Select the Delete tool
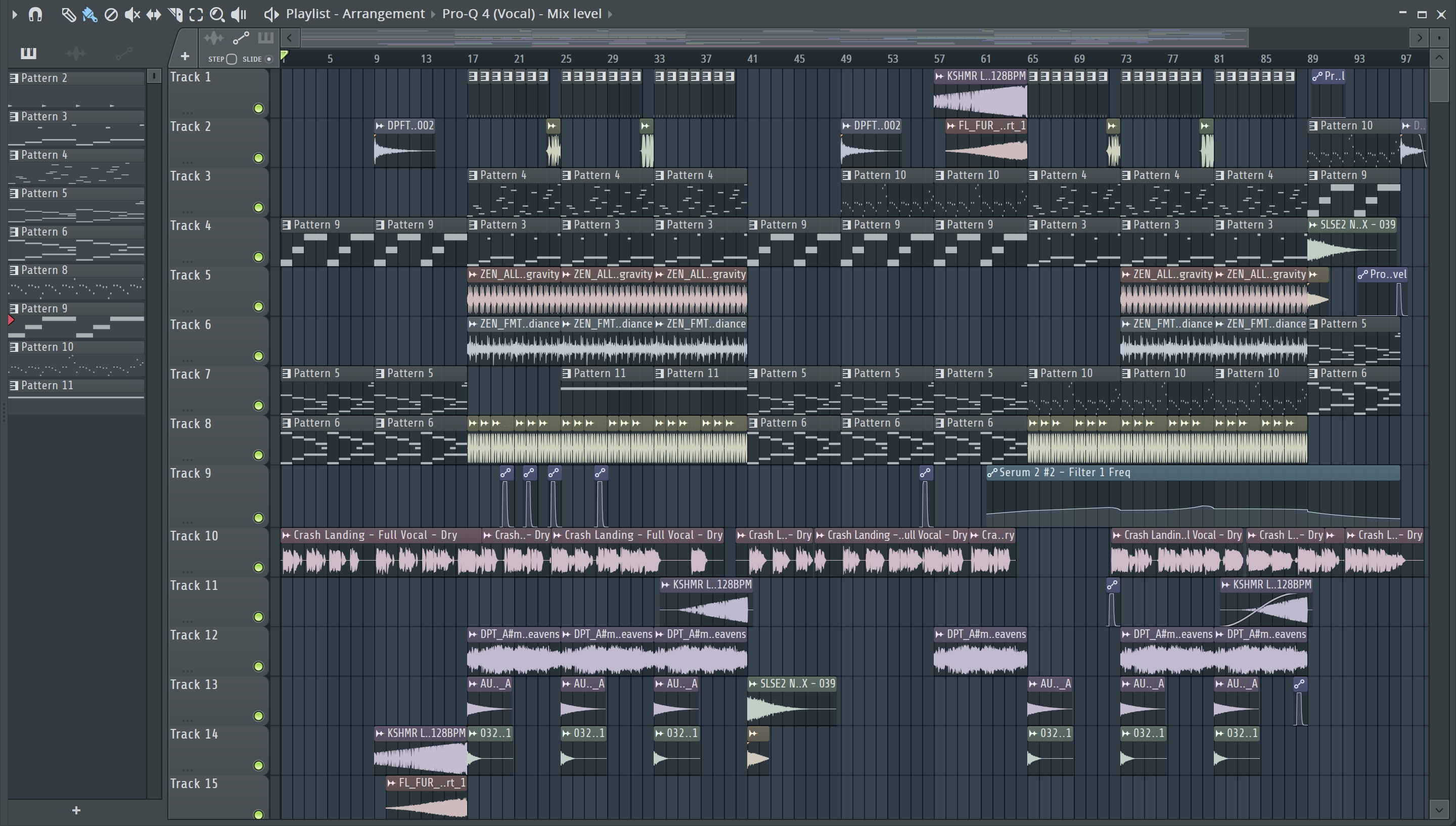Screen dimensions: 1456x826 (x=111, y=14)
